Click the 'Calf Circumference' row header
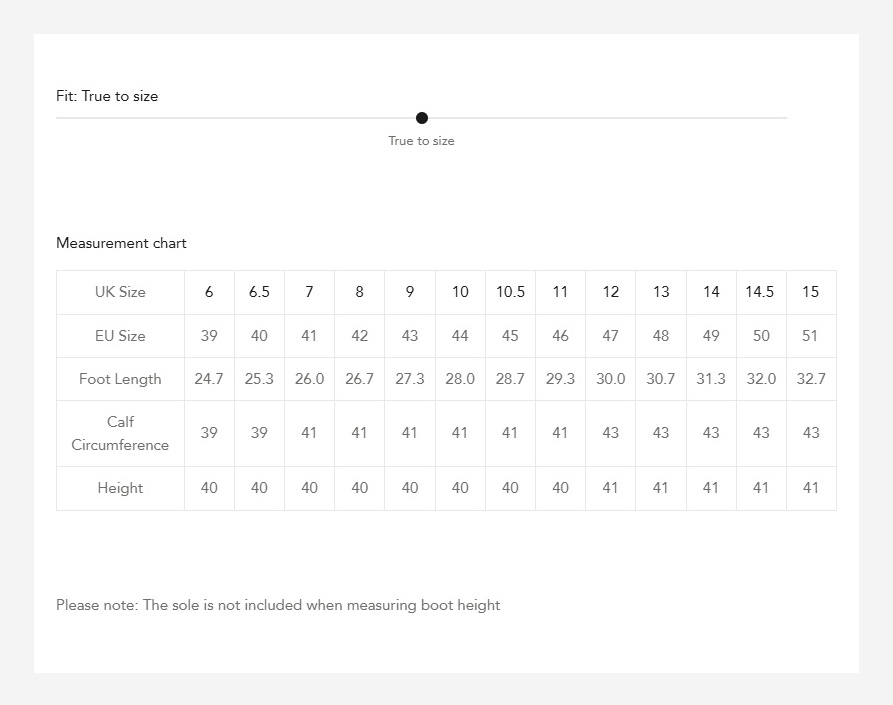Image resolution: width=893 pixels, height=705 pixels. coord(120,433)
